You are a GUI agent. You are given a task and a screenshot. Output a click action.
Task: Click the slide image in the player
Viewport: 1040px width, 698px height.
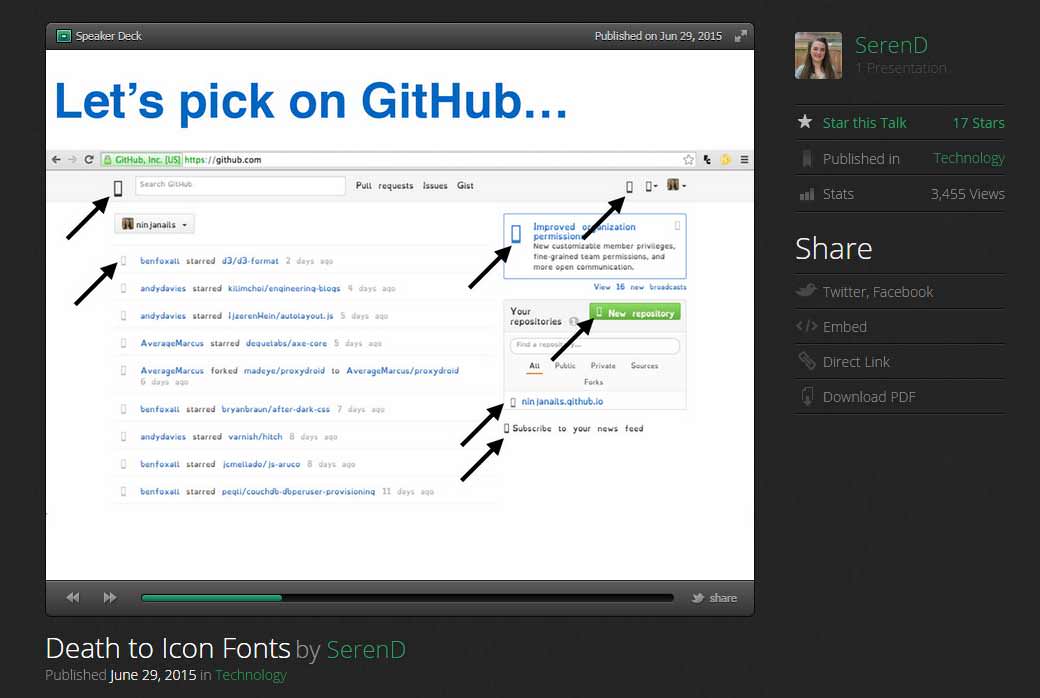click(x=400, y=315)
